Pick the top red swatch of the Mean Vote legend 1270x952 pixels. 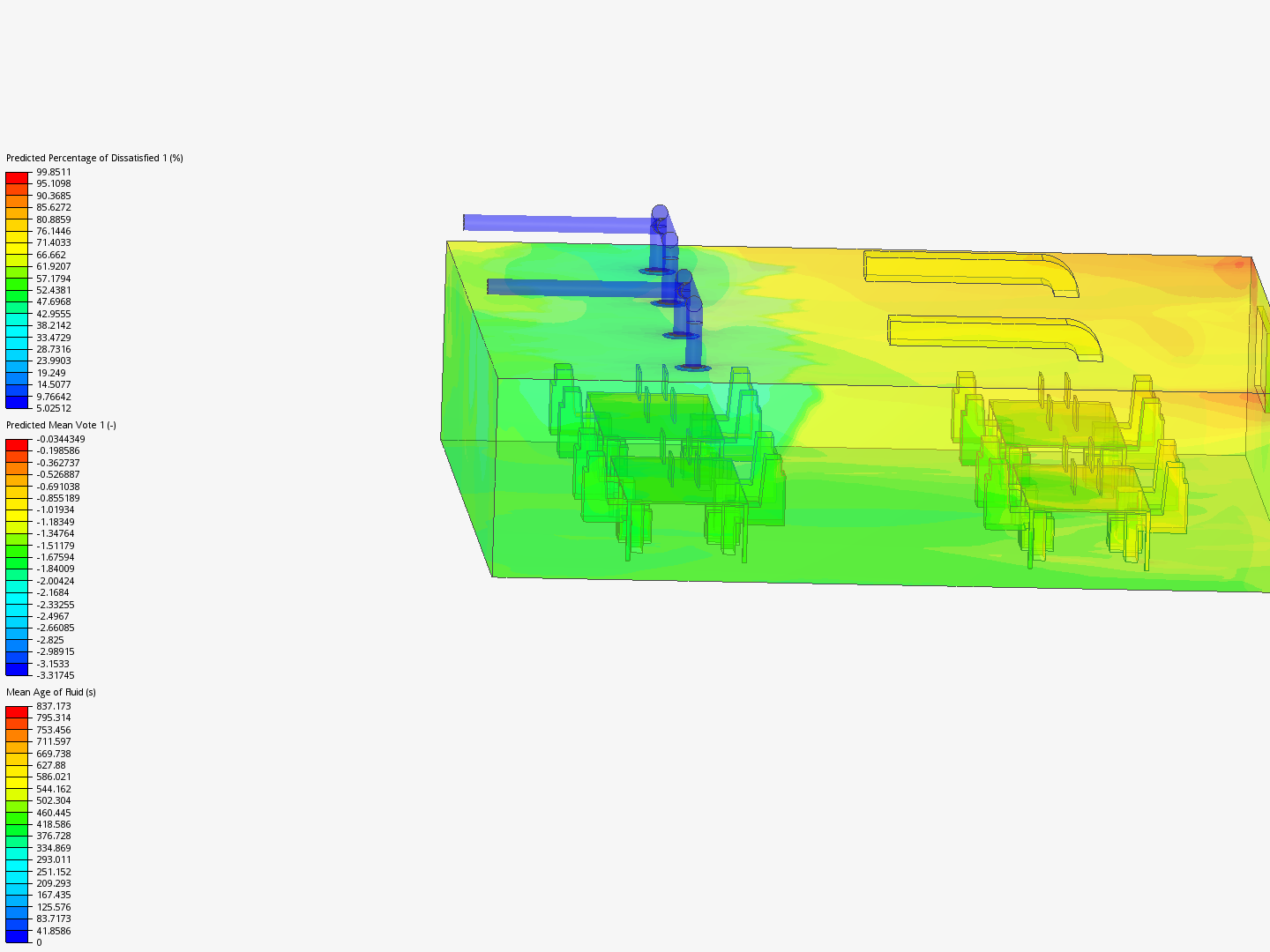coord(18,445)
